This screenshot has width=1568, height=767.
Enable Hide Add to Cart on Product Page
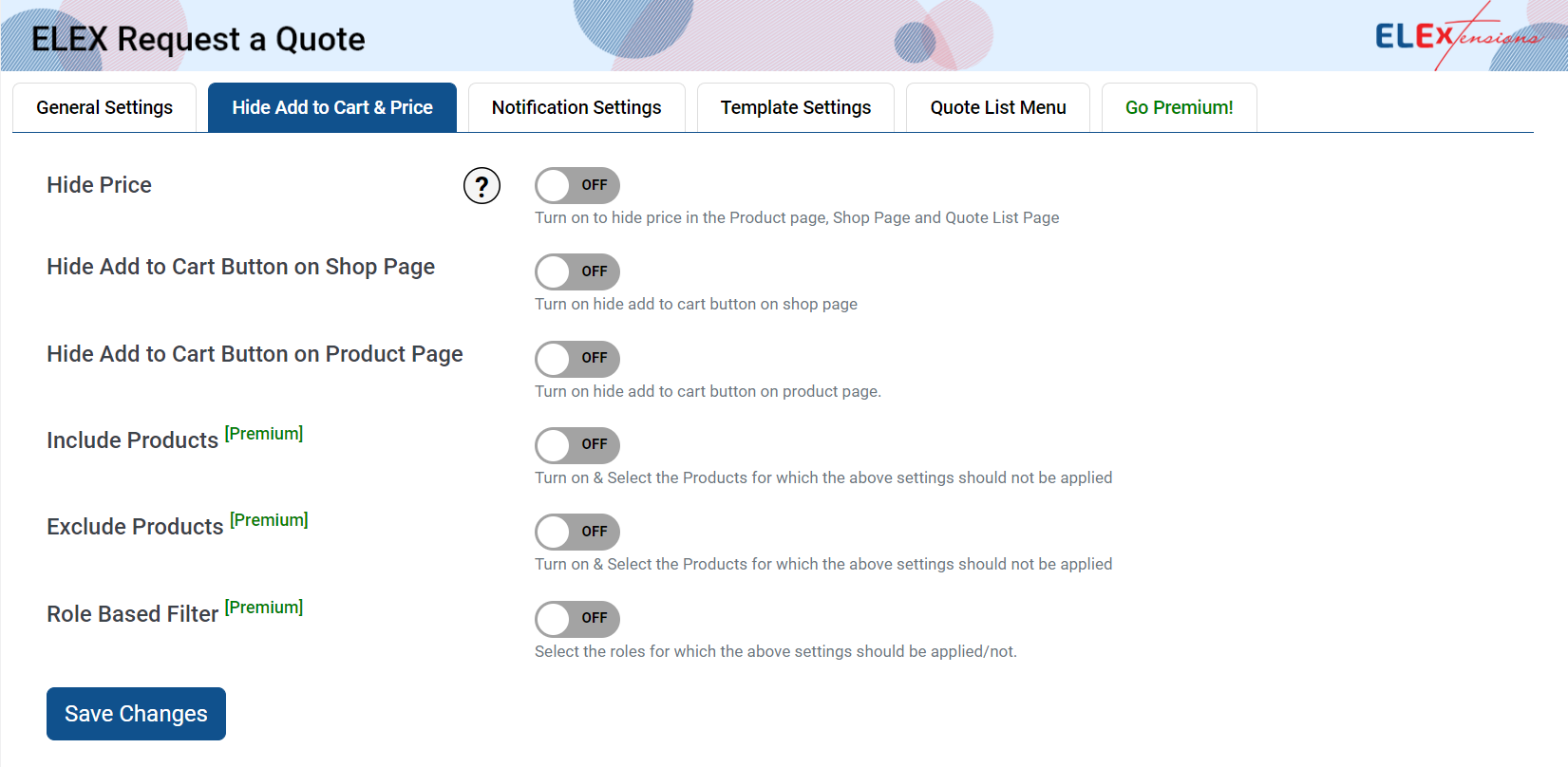click(x=577, y=359)
